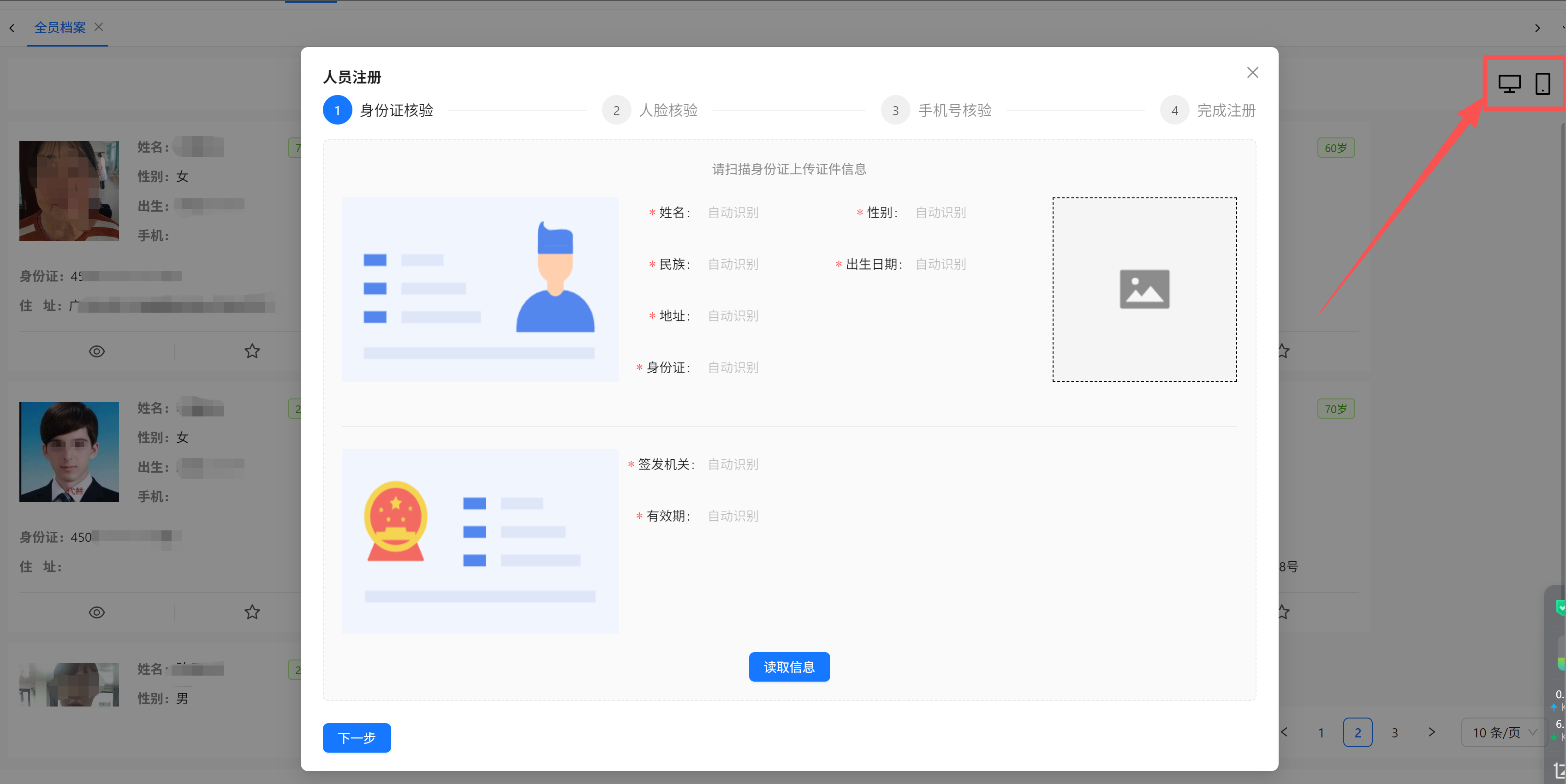Screen dimensions: 1566x784
Task: Click the 读取信息 button
Action: click(789, 667)
